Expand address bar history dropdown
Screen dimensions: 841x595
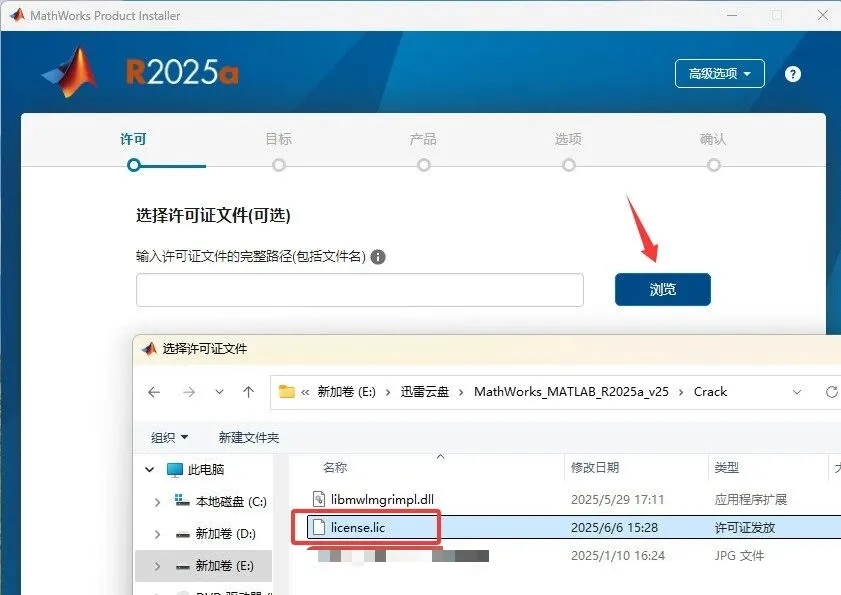pyautogui.click(x=796, y=392)
